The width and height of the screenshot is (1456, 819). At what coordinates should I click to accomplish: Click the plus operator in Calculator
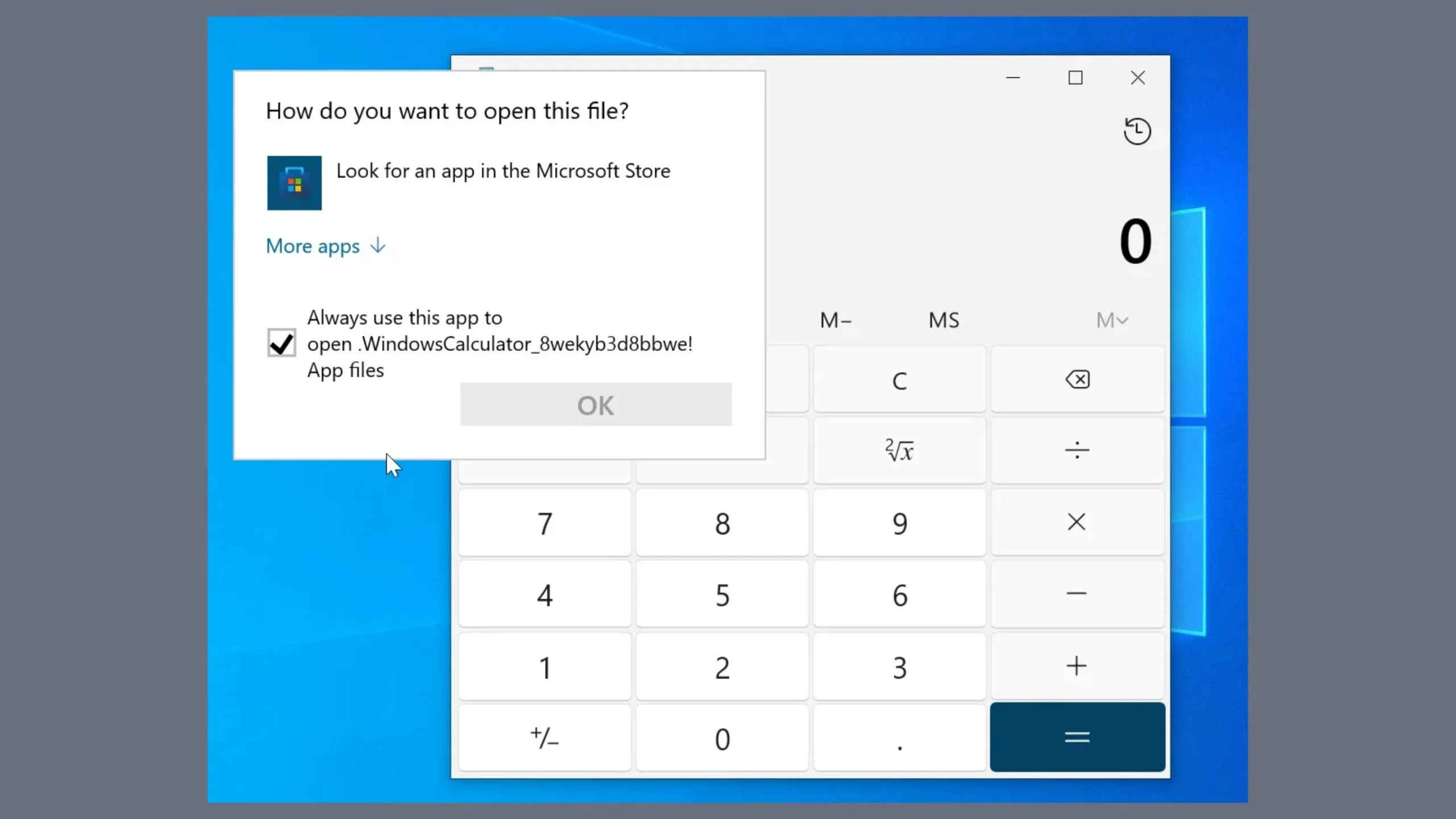tap(1077, 666)
